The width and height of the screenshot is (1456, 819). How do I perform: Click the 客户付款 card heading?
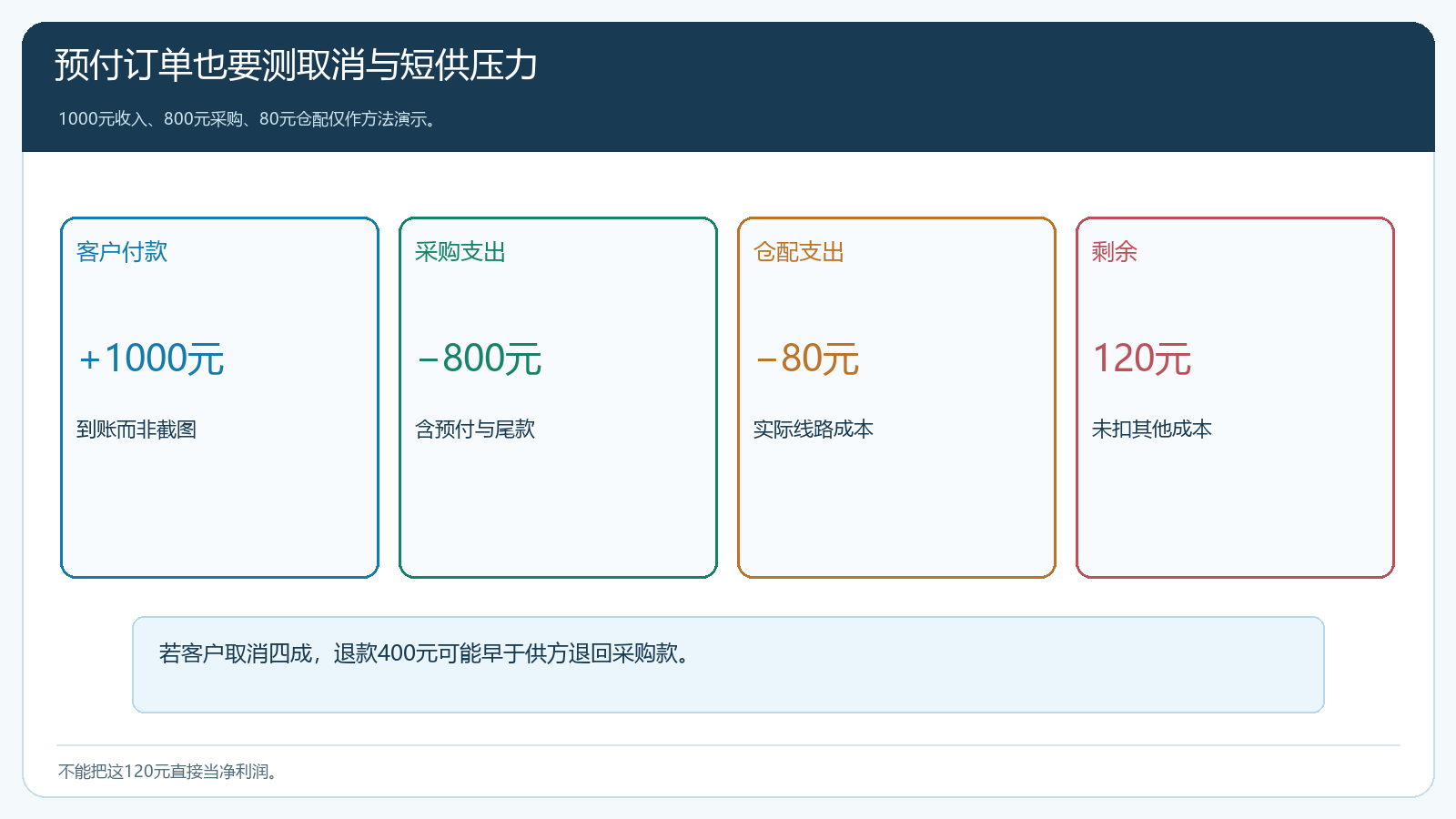point(122,252)
